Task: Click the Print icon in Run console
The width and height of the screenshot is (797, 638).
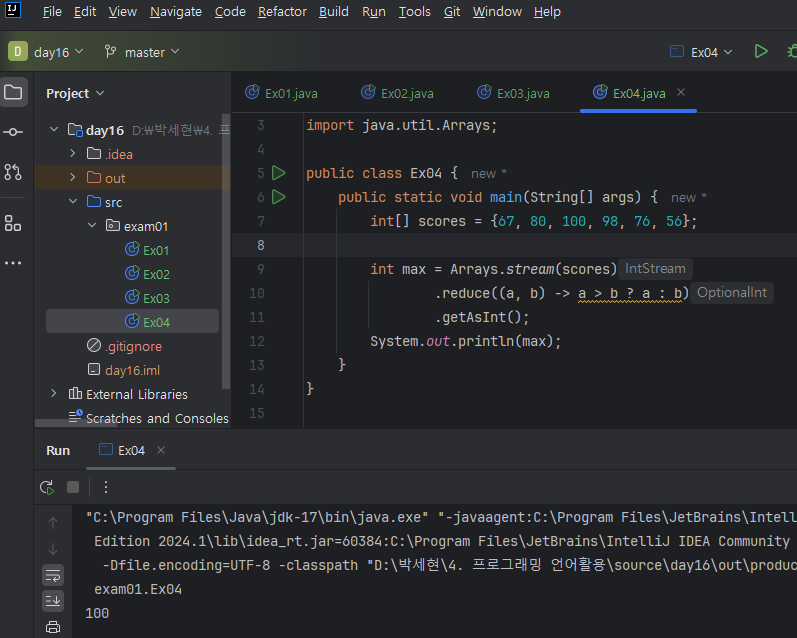Action: 53,627
